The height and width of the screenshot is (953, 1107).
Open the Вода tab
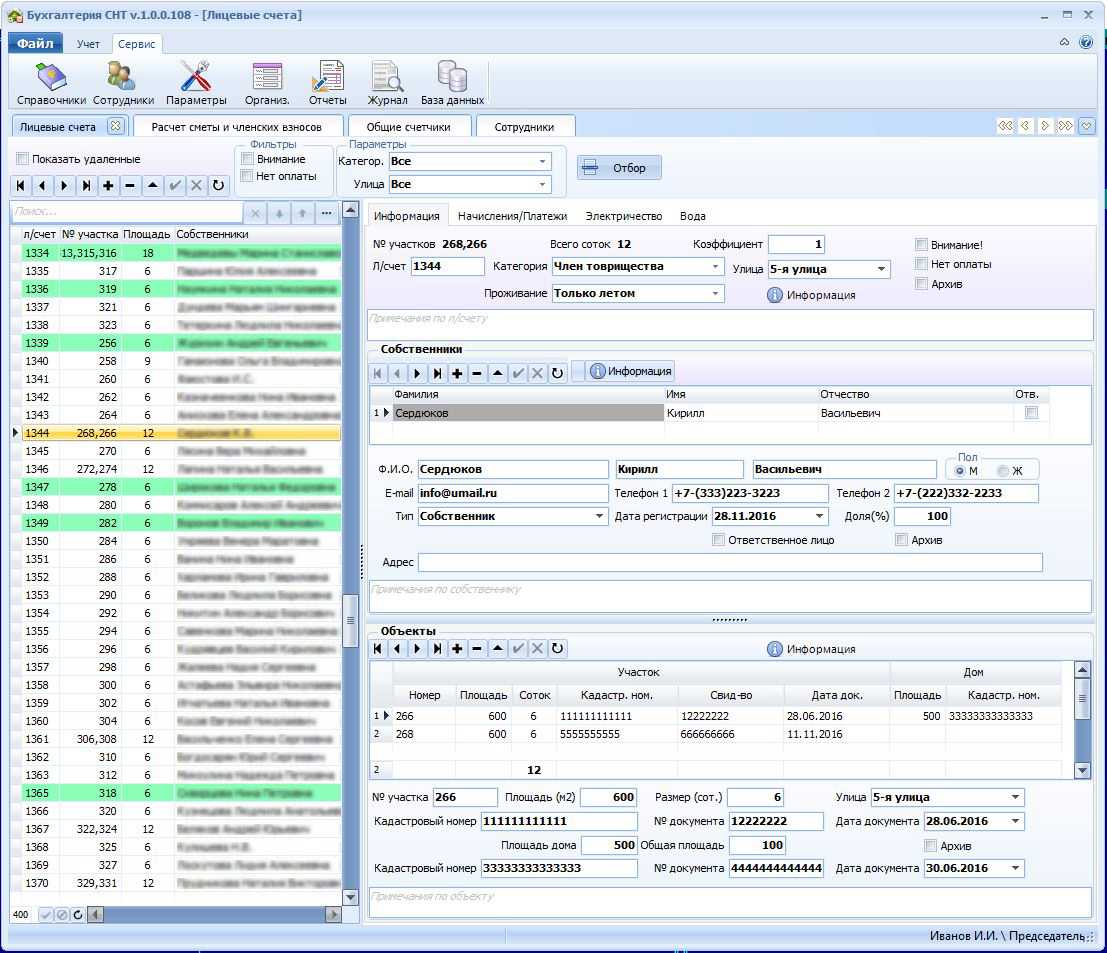[693, 216]
